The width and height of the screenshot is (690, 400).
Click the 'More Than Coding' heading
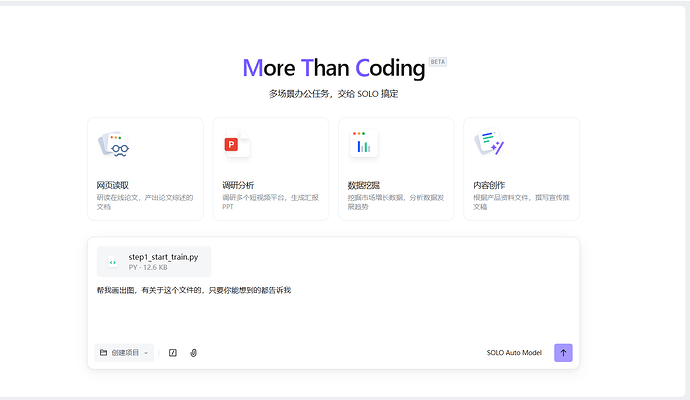[x=334, y=68]
